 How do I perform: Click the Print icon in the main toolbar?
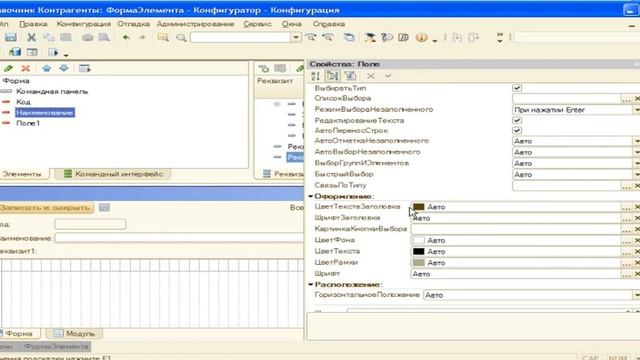click(87, 38)
